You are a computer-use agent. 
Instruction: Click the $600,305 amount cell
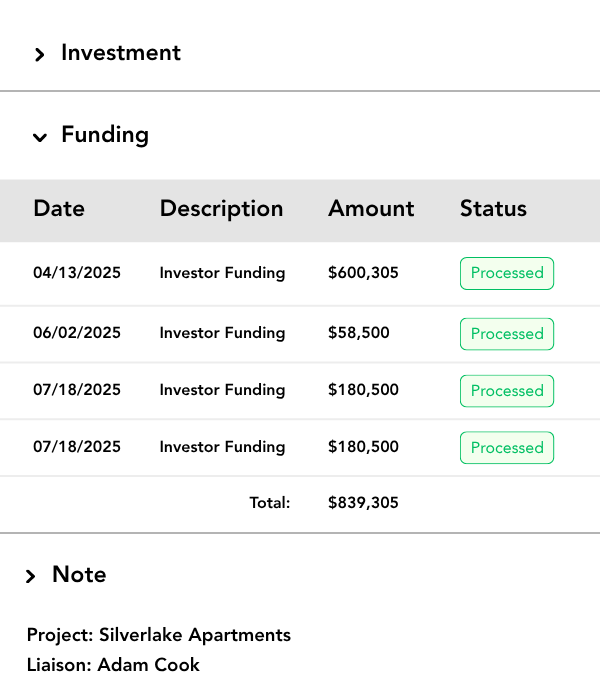[363, 273]
